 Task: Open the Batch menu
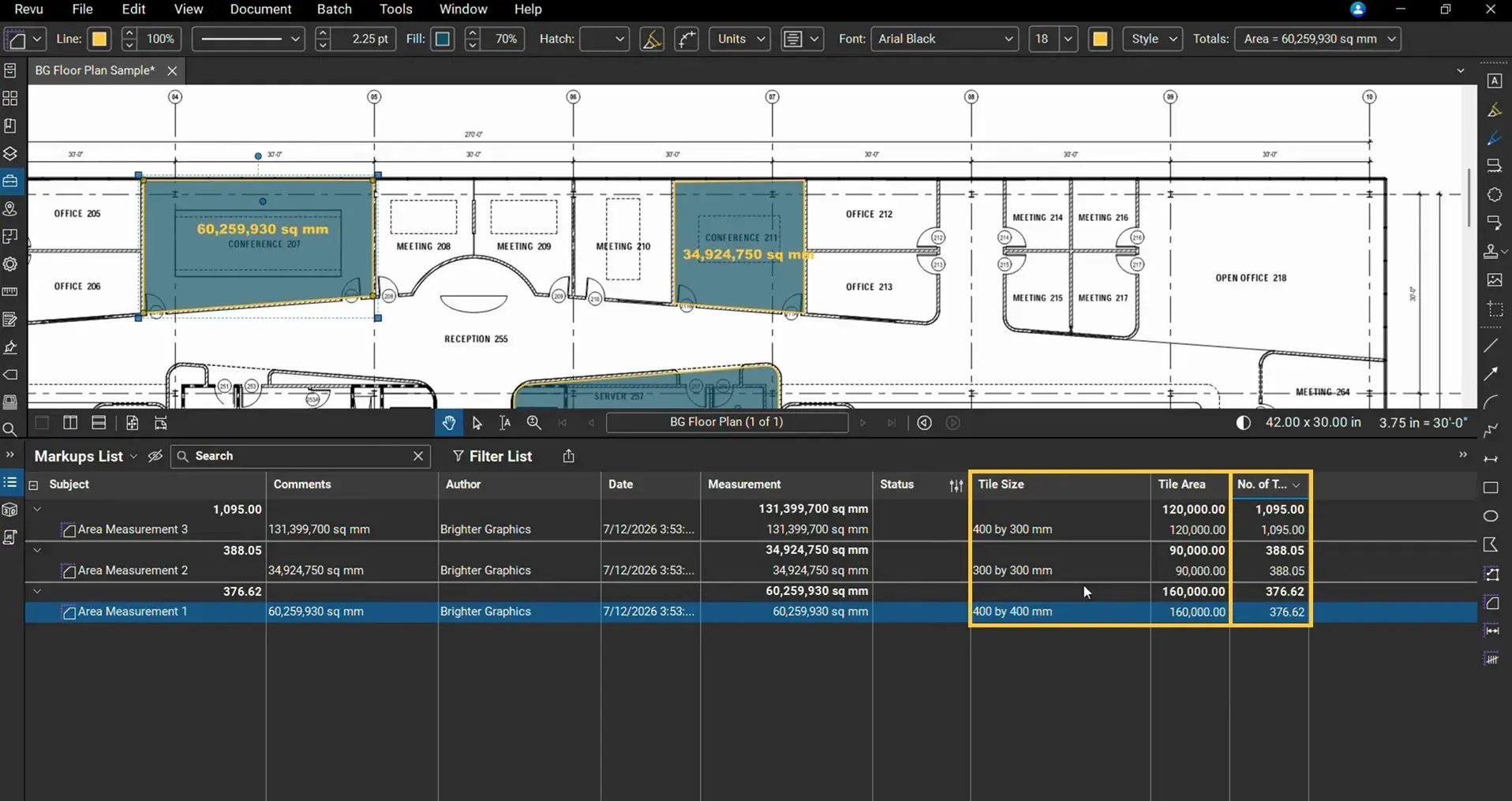click(335, 9)
